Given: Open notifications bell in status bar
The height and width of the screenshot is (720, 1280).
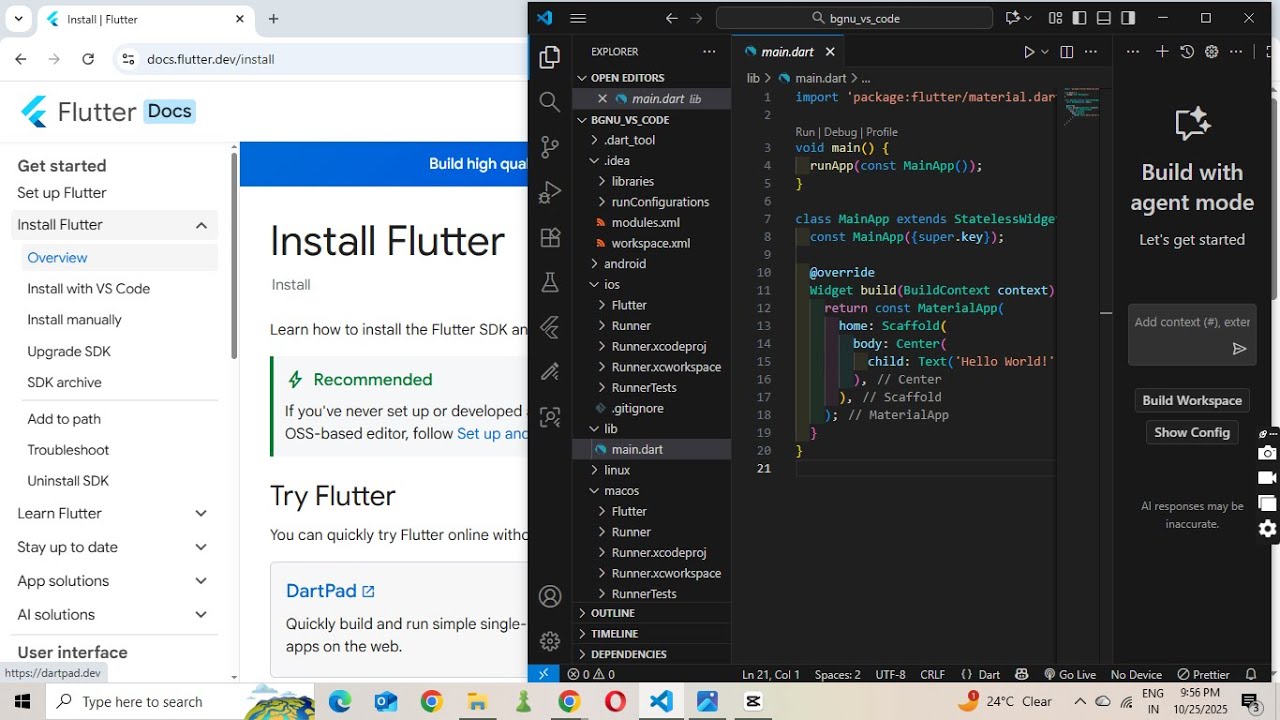Looking at the screenshot, I should [1250, 674].
